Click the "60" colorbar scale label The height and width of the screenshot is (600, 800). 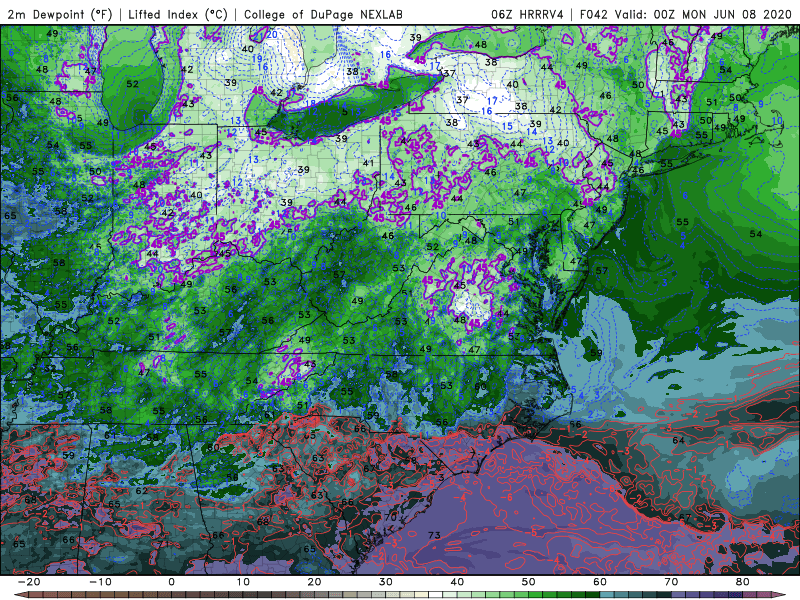(600, 582)
